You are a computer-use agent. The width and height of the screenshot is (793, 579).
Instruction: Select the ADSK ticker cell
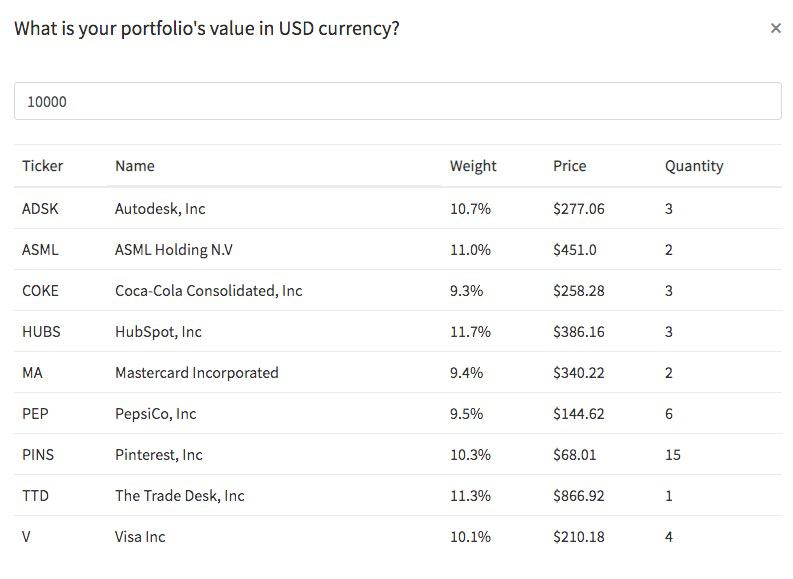tap(40, 209)
